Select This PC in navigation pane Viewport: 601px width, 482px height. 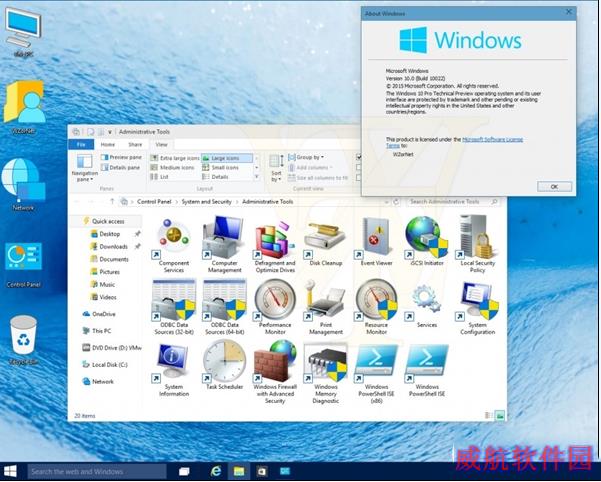pos(97,331)
